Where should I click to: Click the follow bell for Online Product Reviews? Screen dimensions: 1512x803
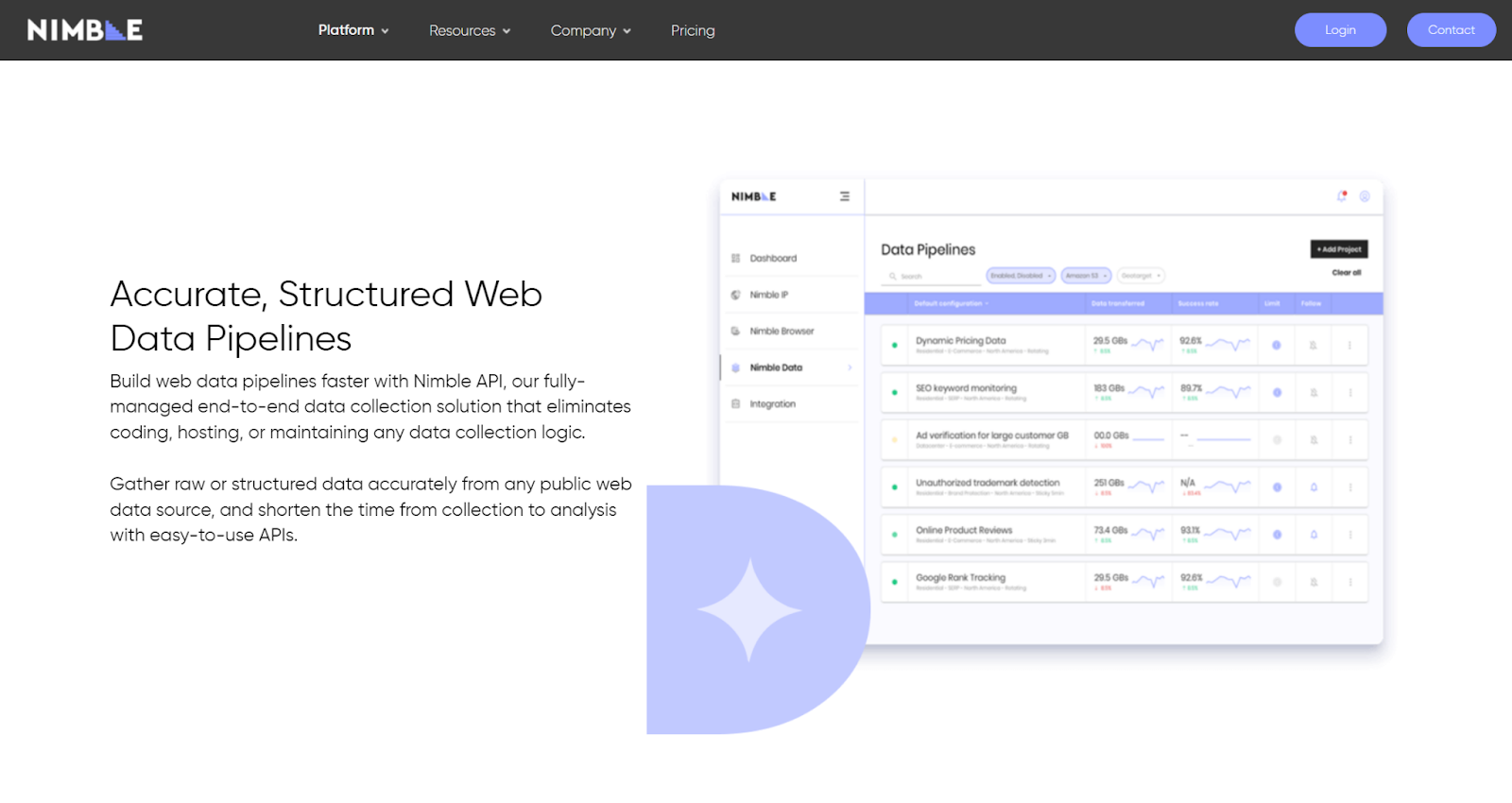click(1314, 535)
